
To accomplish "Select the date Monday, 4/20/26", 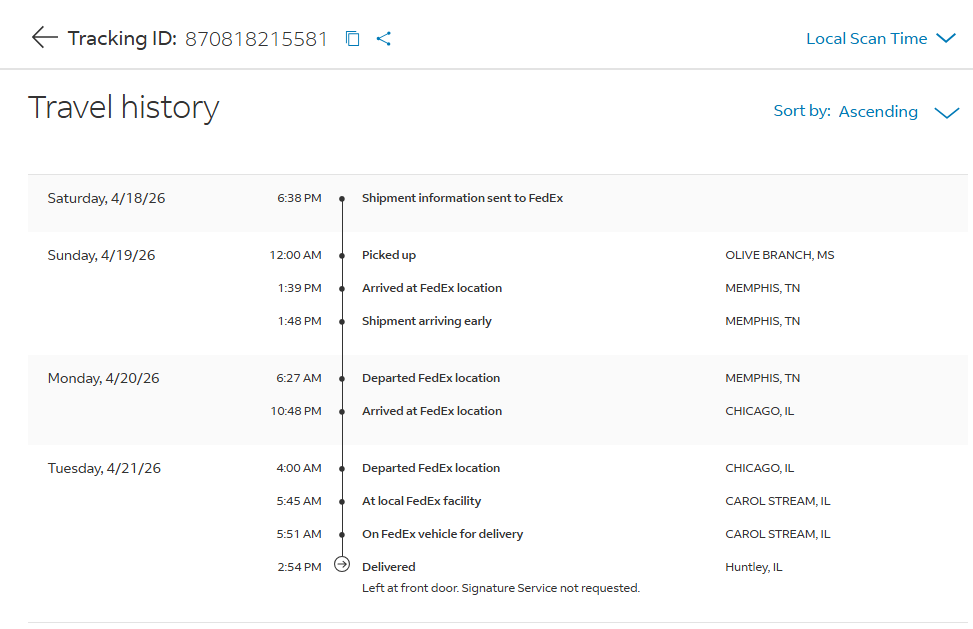I will pyautogui.click(x=104, y=378).
